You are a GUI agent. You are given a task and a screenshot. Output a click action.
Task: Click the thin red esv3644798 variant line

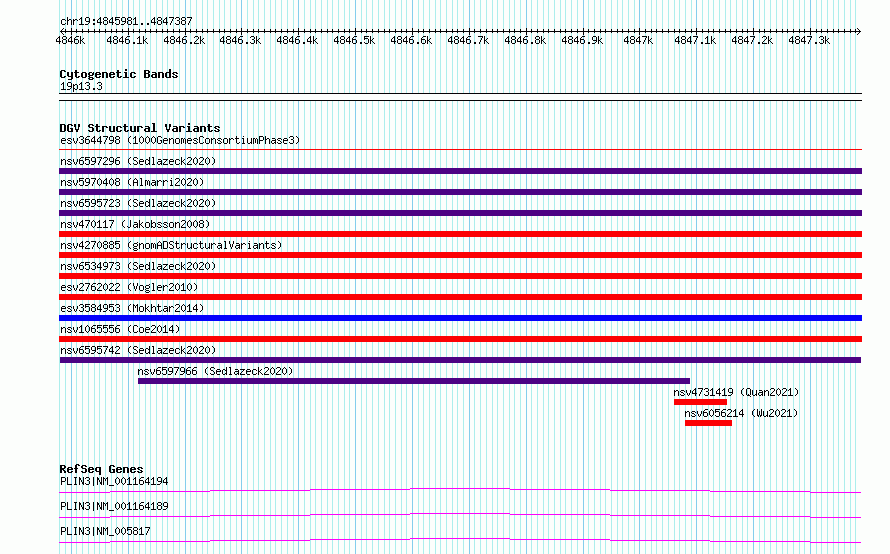(x=460, y=150)
